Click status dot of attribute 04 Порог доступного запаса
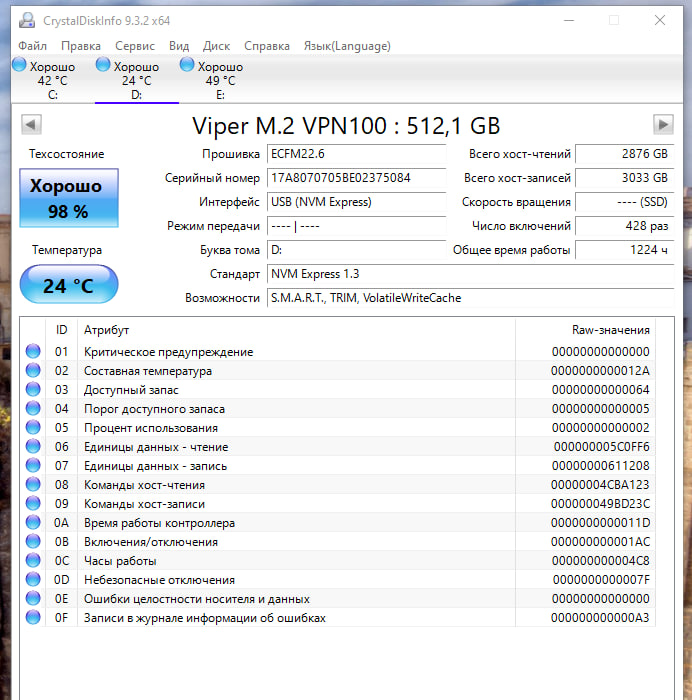692x700 pixels. [33, 408]
